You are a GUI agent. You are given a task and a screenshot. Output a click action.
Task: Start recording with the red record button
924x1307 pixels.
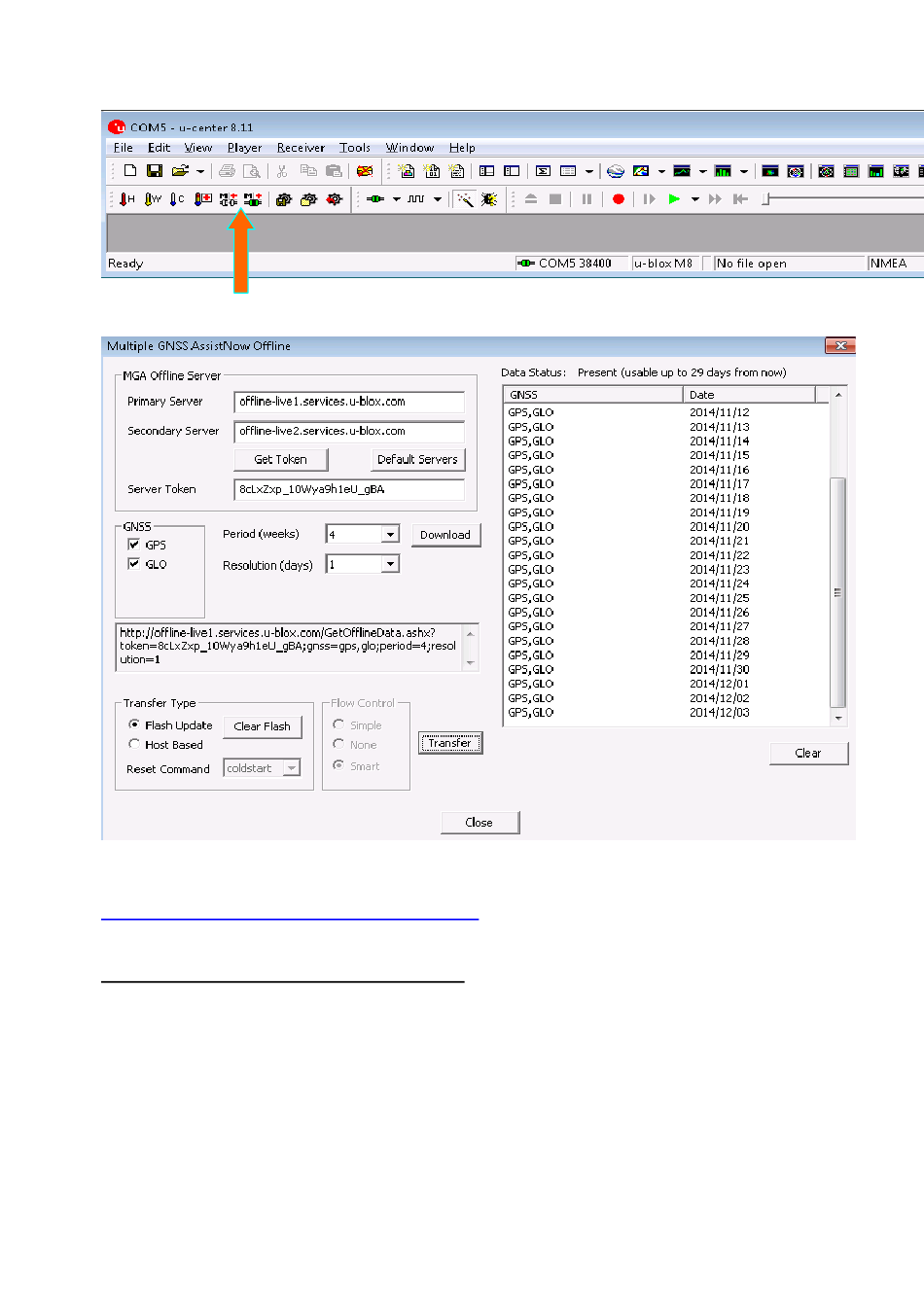pyautogui.click(x=619, y=199)
